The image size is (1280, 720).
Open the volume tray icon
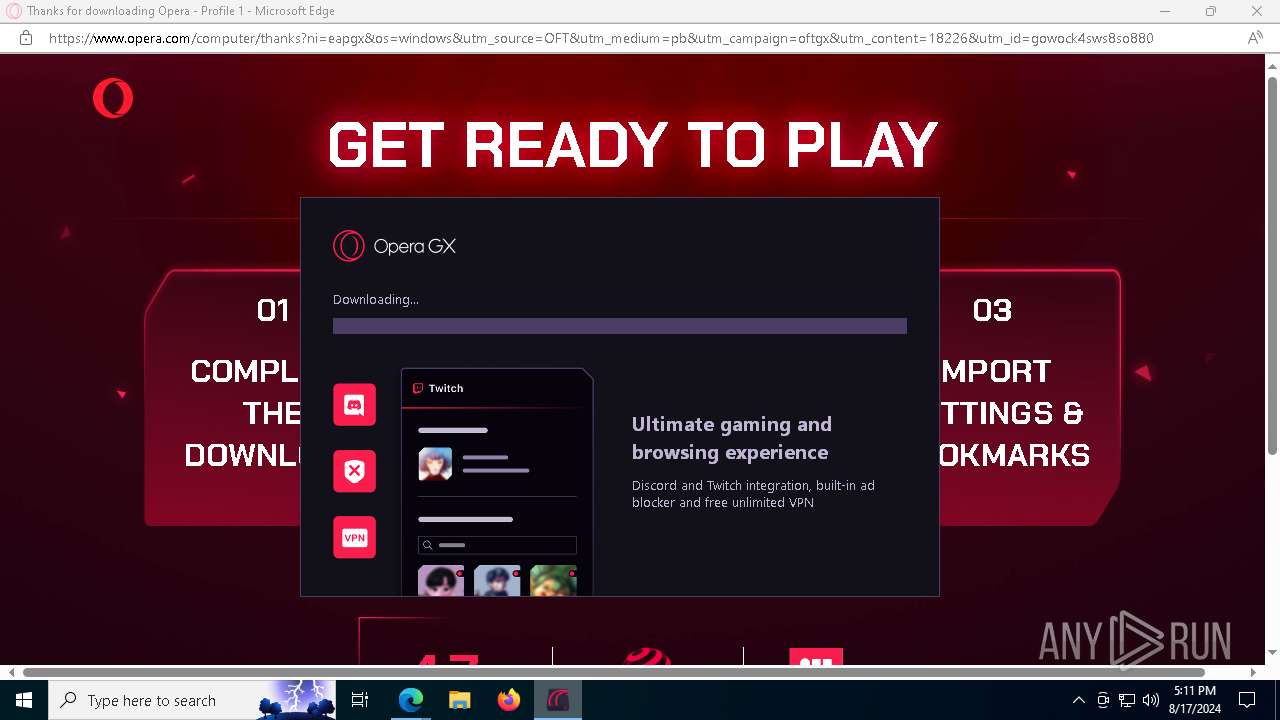tap(1150, 700)
